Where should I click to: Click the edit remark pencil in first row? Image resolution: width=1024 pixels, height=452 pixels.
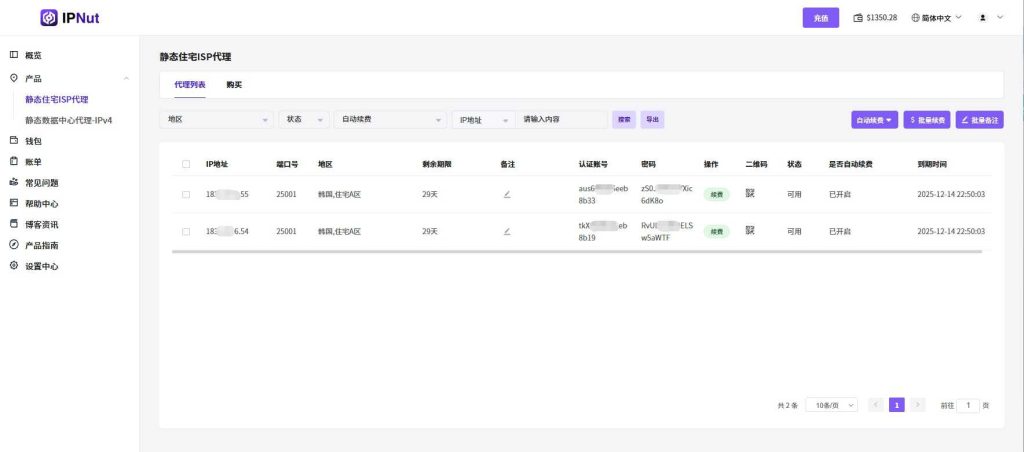(x=507, y=194)
